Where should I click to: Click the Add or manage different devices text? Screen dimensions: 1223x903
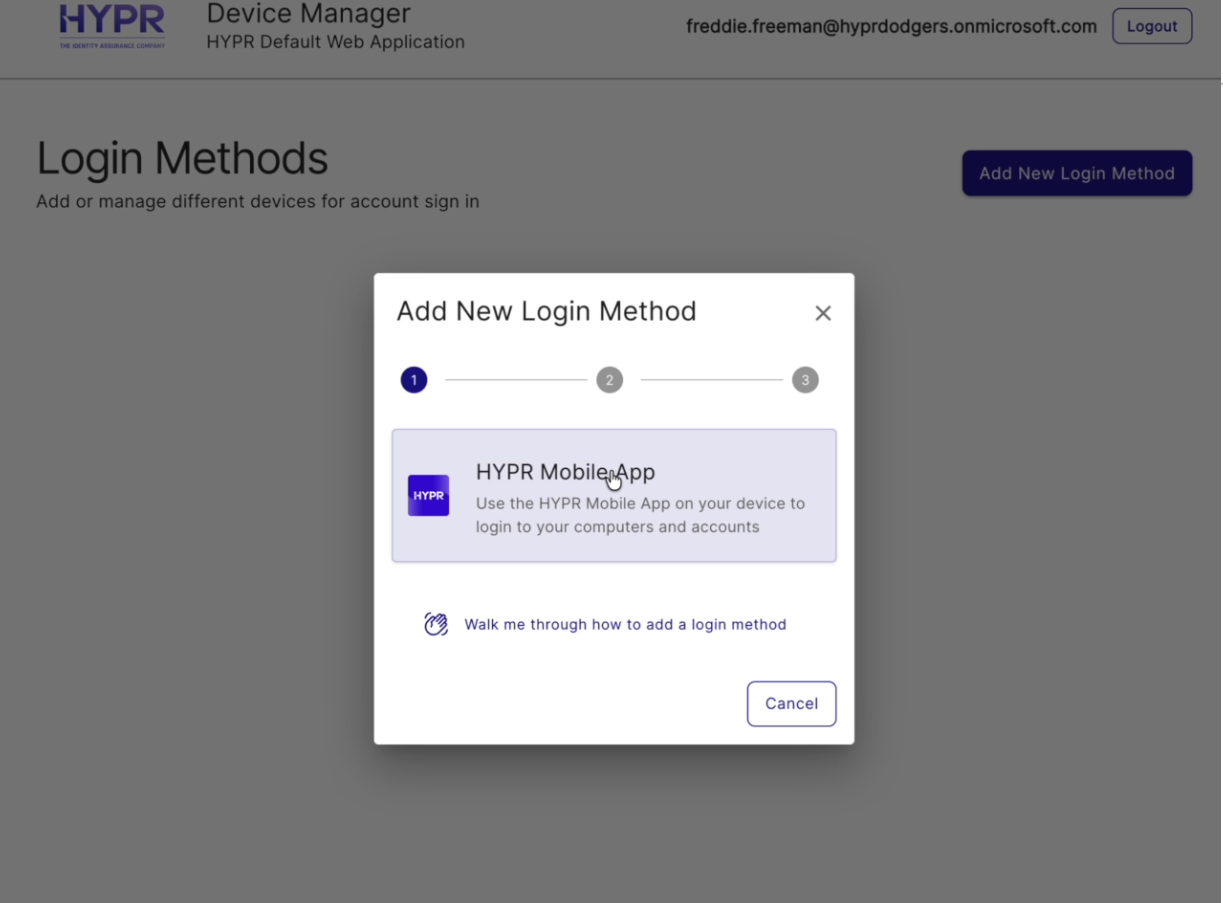[257, 202]
